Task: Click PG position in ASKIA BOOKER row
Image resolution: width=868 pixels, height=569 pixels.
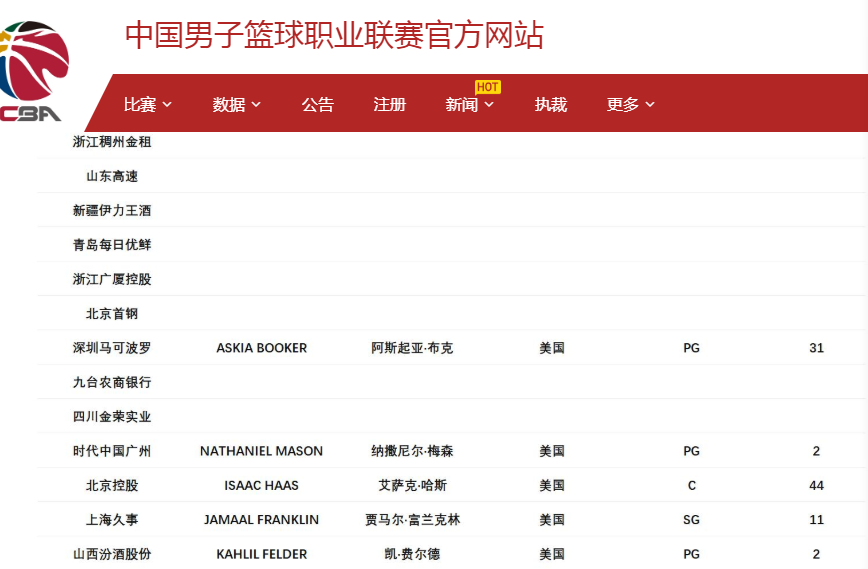Action: [691, 348]
